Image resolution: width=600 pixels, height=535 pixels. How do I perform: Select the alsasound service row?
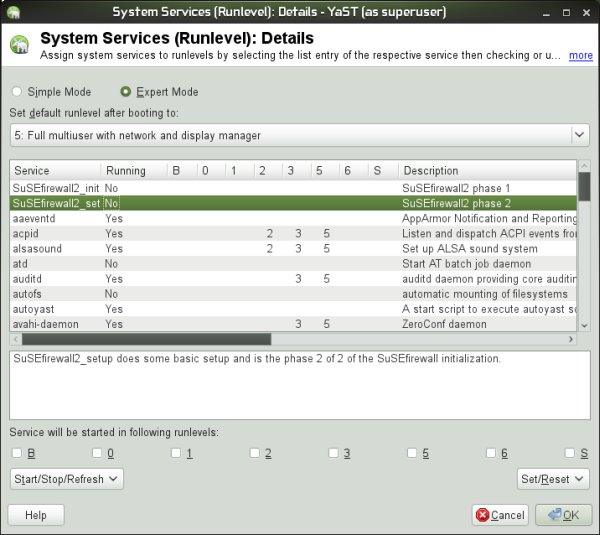coord(293,249)
